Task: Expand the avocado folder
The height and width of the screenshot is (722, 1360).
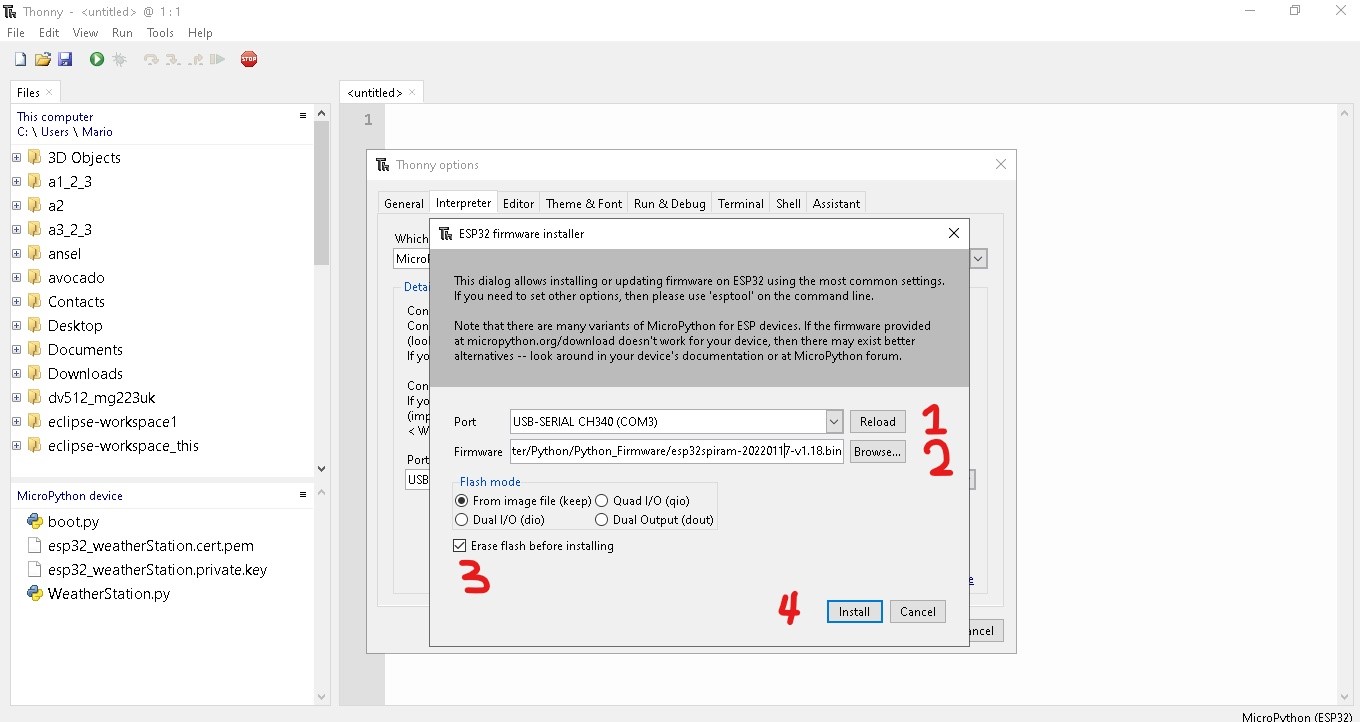Action: (17, 277)
